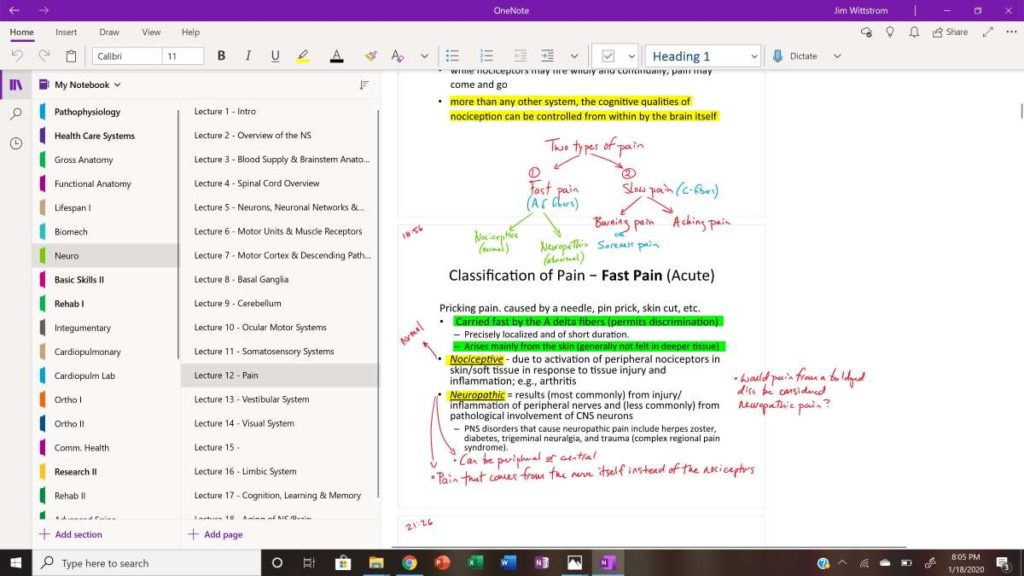Open notifications bell in OneNote
The width and height of the screenshot is (1024, 576).
[x=914, y=32]
